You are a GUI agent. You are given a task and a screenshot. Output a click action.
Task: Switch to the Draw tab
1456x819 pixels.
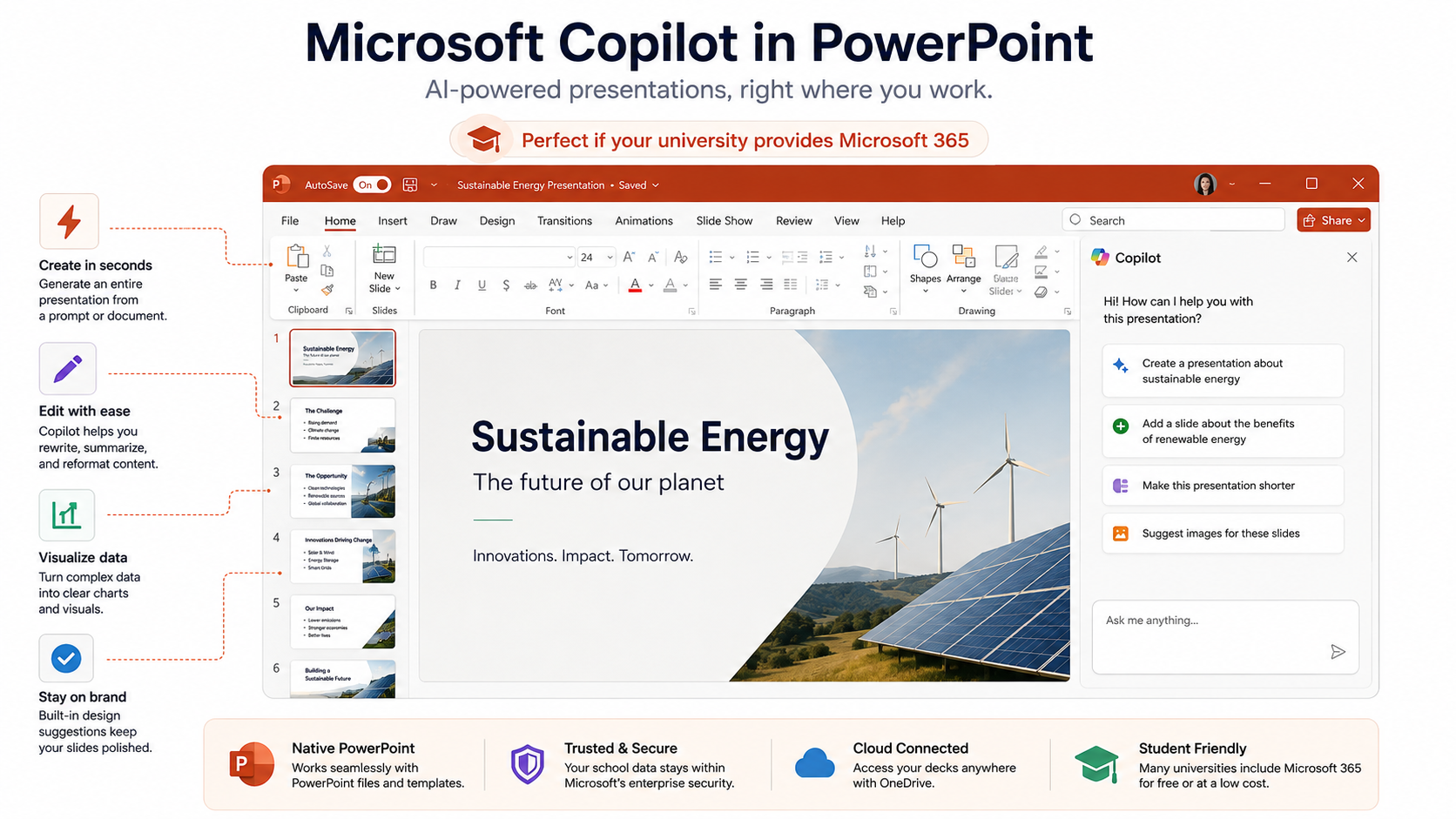[443, 221]
